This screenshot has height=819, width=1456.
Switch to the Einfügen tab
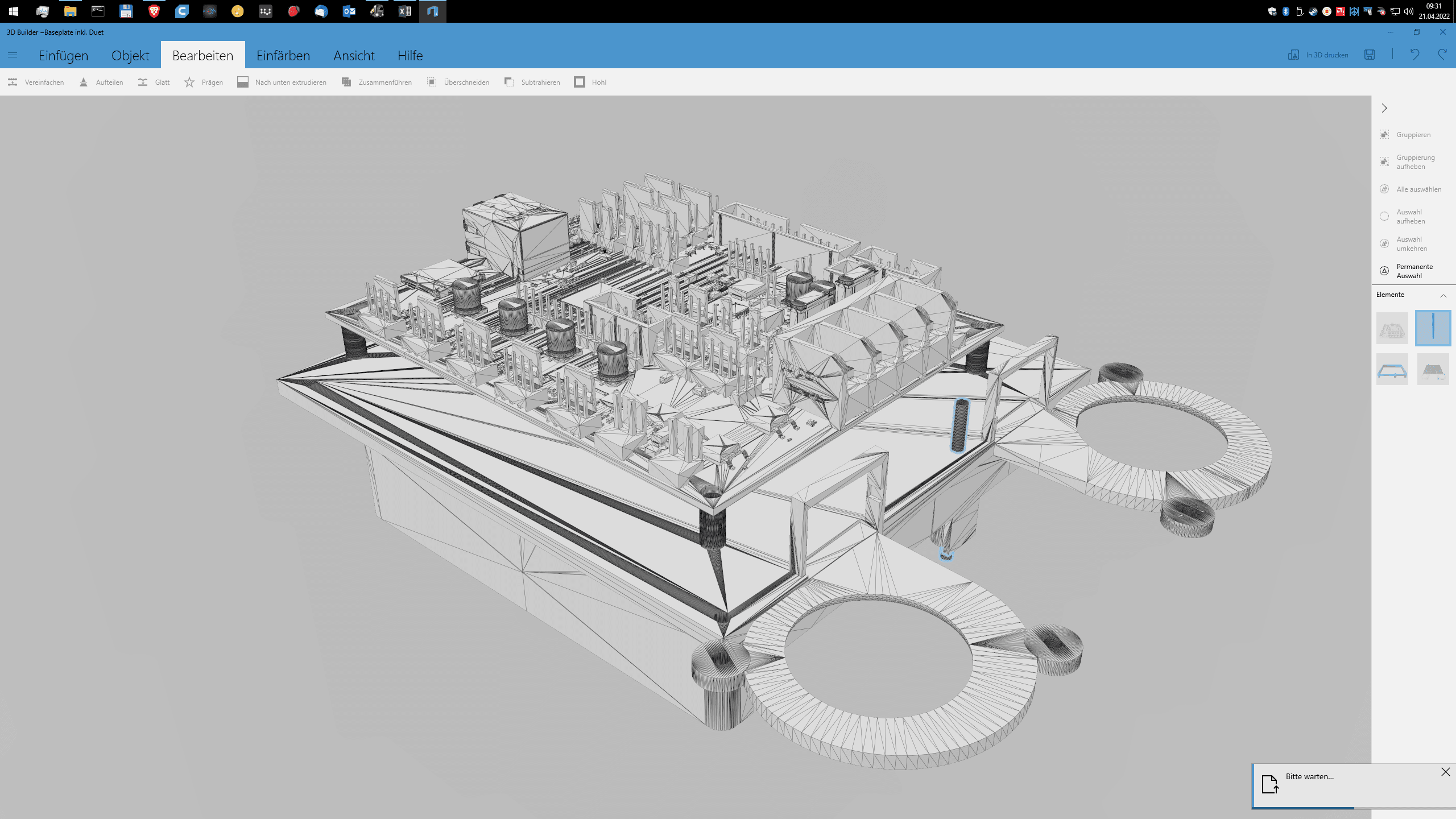pyautogui.click(x=63, y=55)
